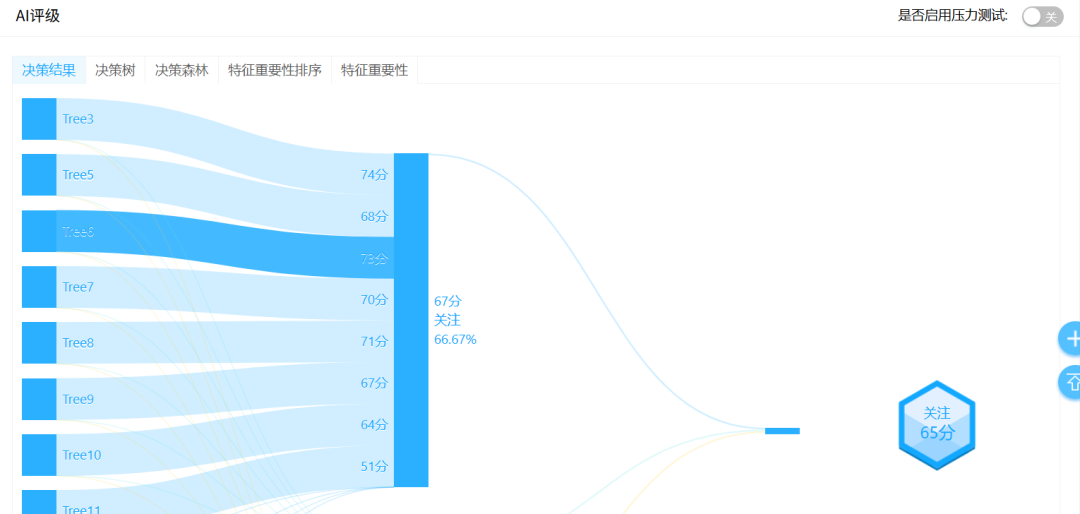The width and height of the screenshot is (1080, 514).
Task: Click the Tree8 label
Action: point(78,343)
